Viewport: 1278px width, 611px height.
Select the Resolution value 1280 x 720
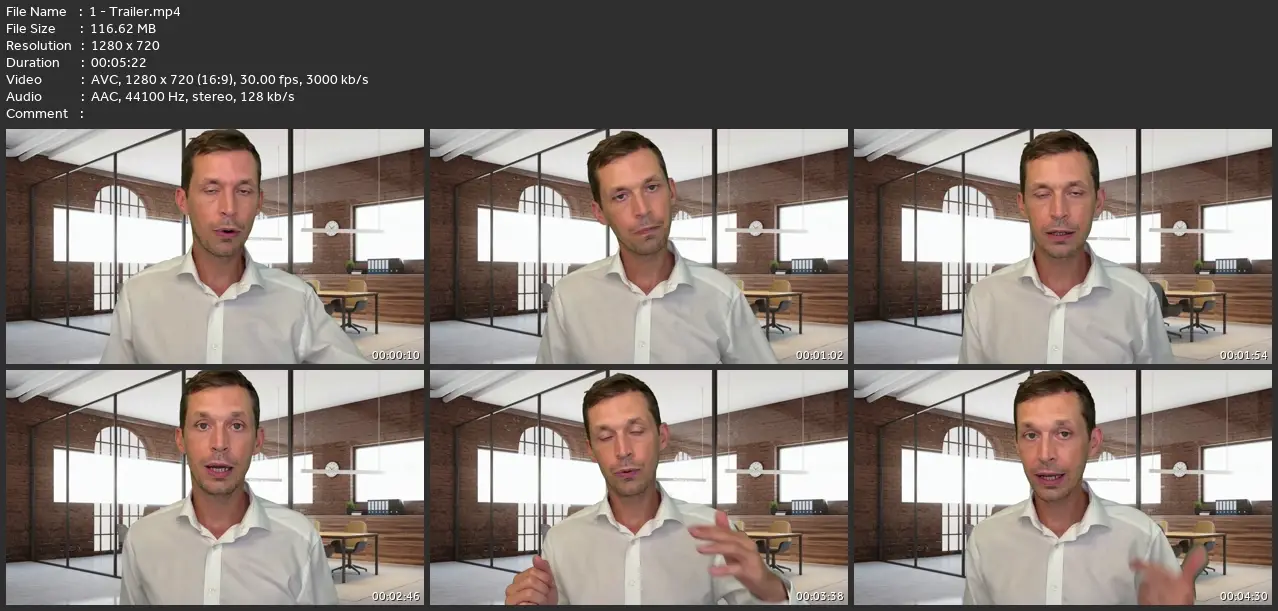click(125, 46)
